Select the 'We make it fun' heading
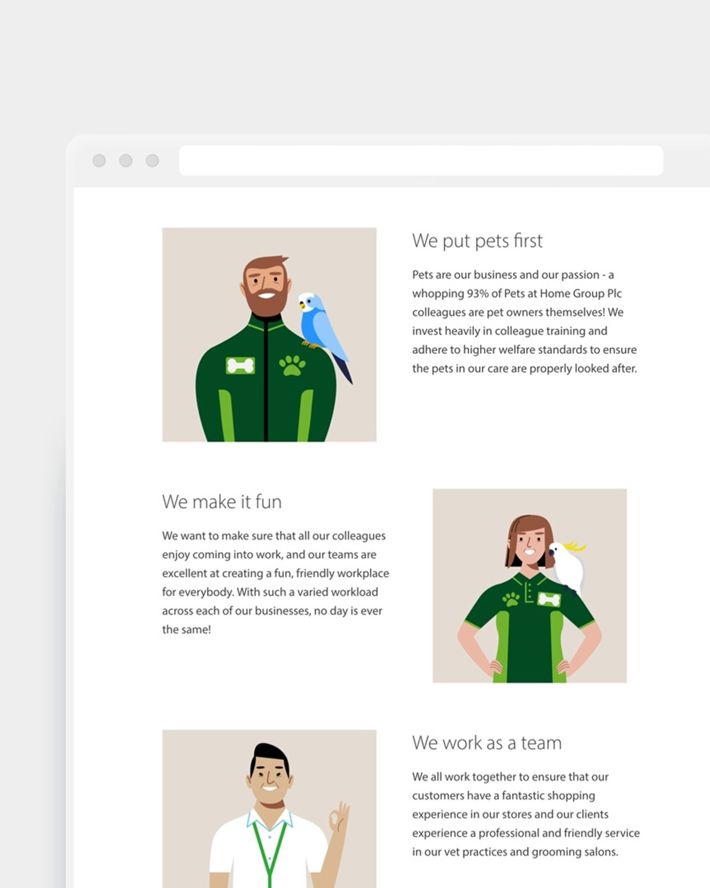 [x=222, y=502]
